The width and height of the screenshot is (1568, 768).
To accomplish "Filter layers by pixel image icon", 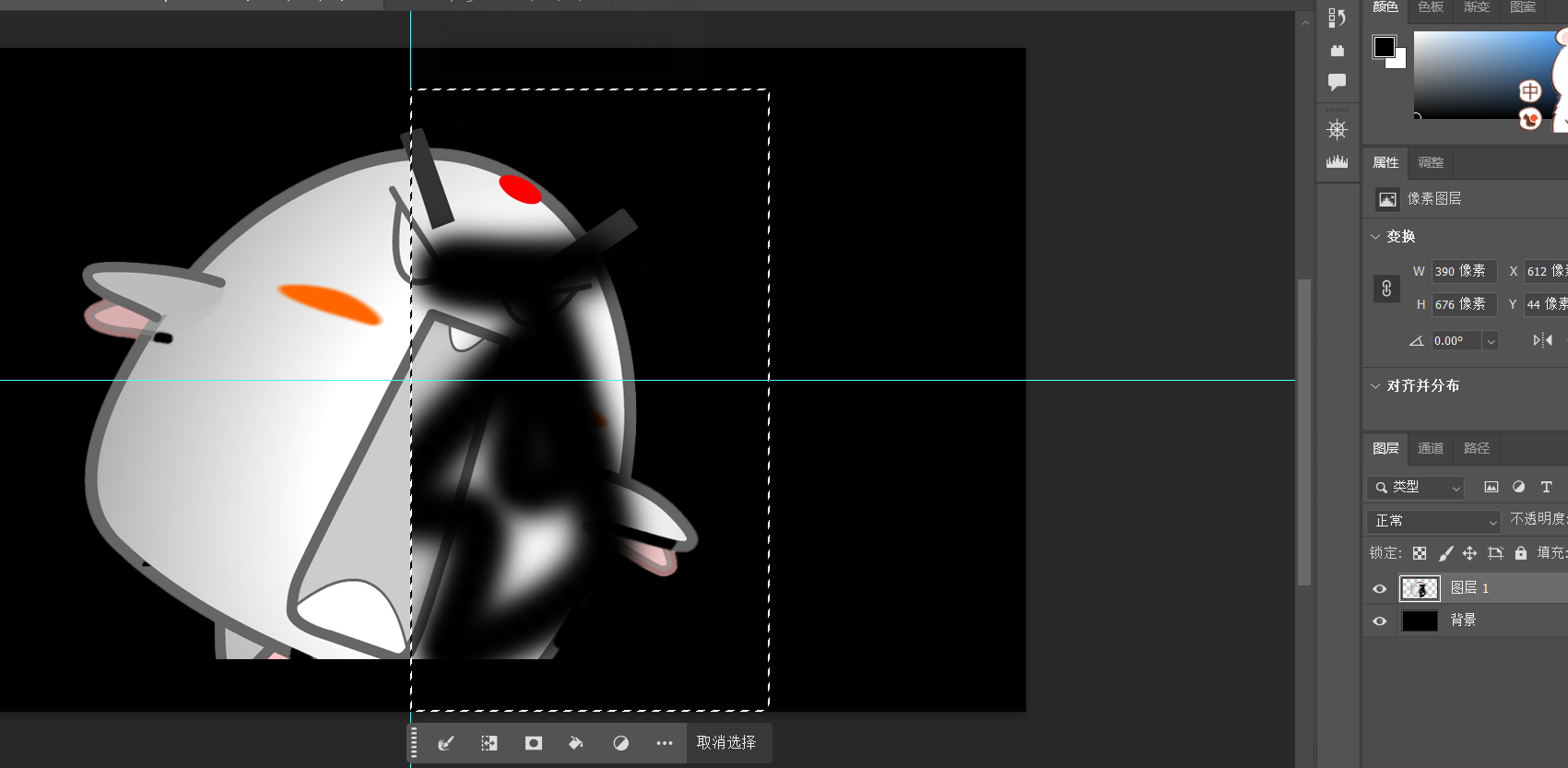I will pos(1491,487).
